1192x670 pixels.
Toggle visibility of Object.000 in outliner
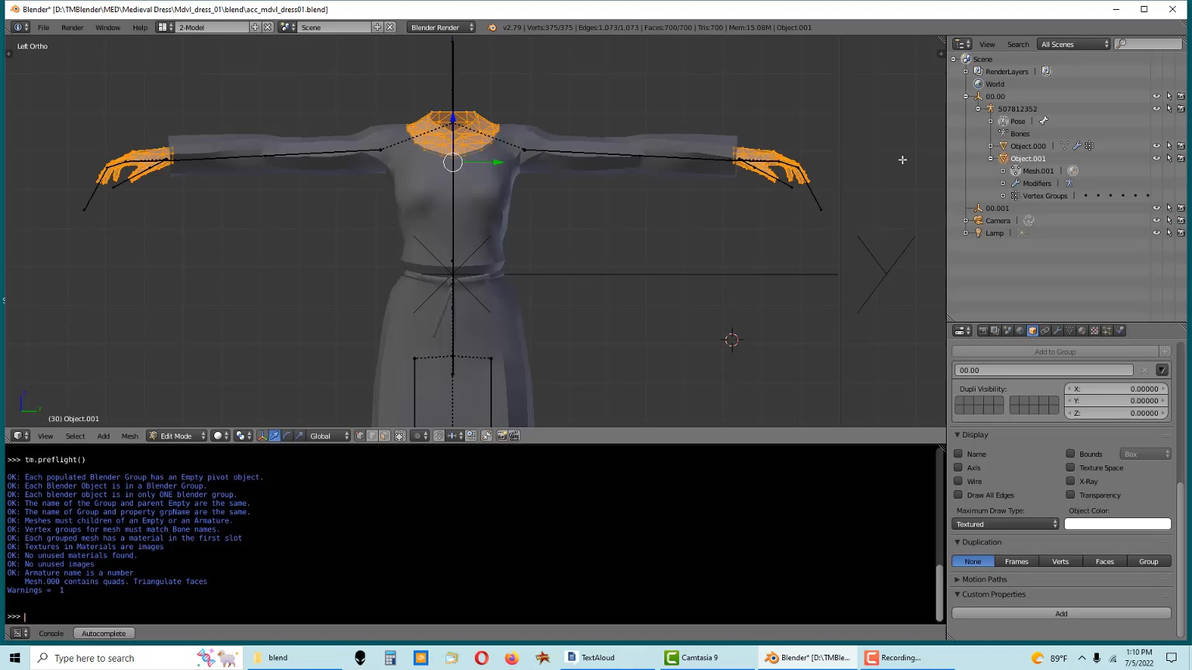[1156, 146]
